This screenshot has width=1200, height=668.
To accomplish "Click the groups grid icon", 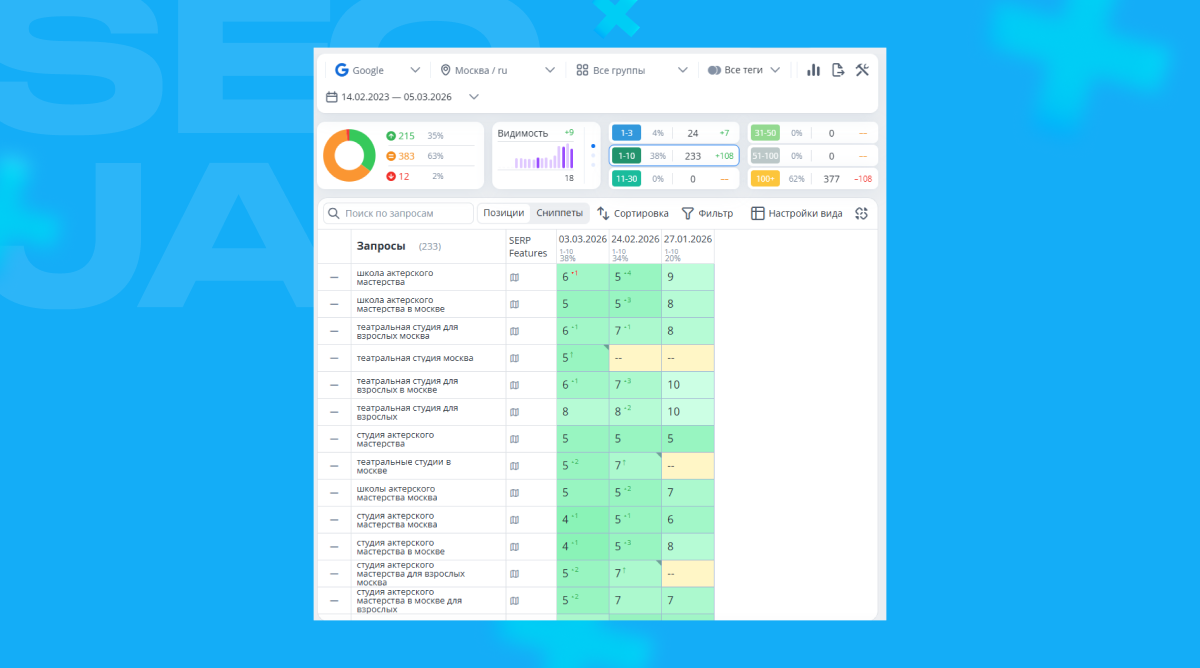I will pyautogui.click(x=582, y=70).
